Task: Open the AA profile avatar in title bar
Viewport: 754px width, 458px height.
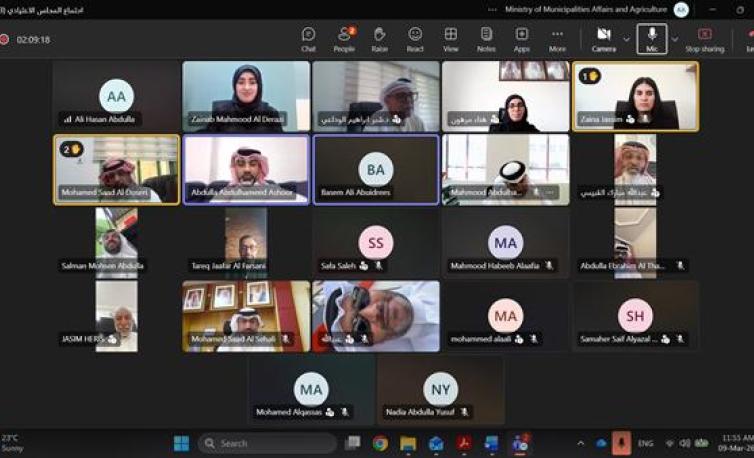Action: [709, 9]
